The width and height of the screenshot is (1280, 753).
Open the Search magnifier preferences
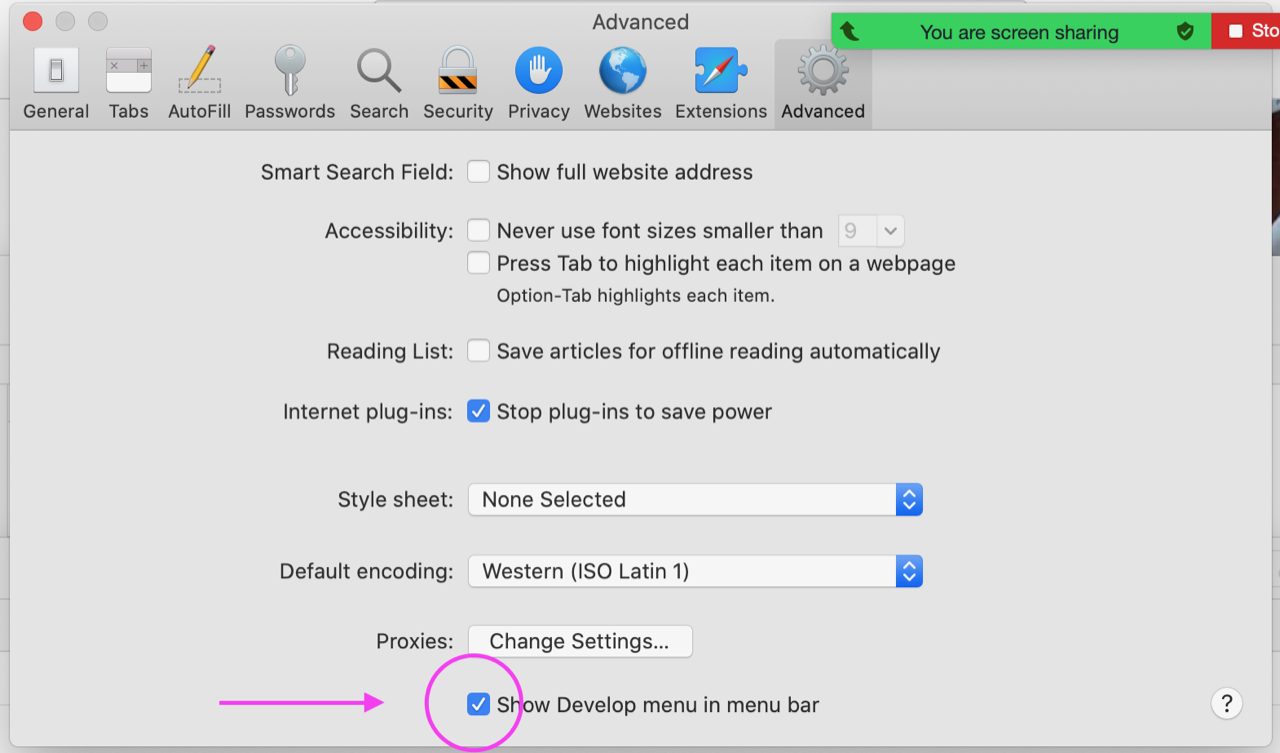(378, 84)
